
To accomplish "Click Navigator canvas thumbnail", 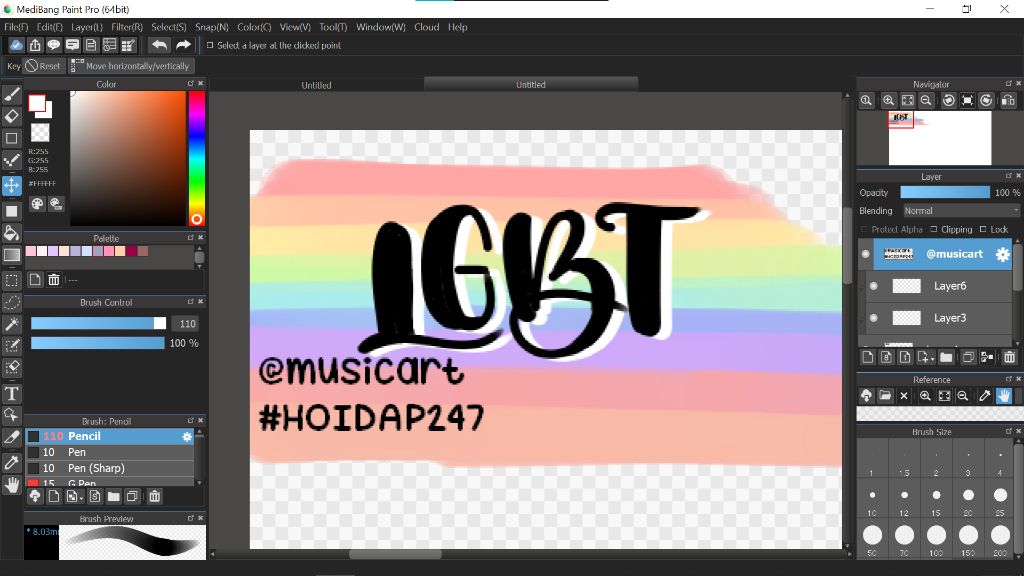I will pos(940,138).
